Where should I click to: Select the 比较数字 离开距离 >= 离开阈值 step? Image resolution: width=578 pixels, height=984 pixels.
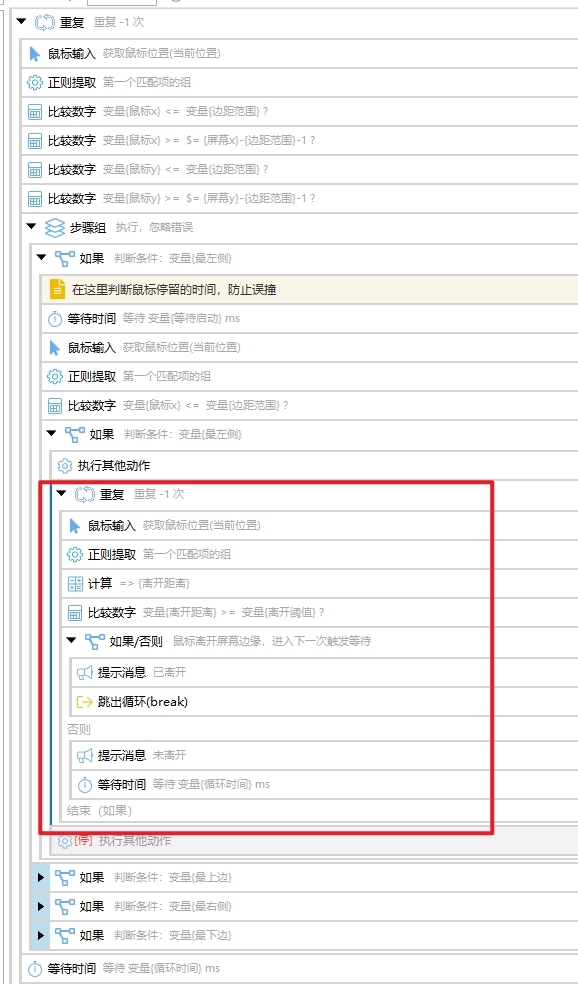pyautogui.click(x=320, y=612)
